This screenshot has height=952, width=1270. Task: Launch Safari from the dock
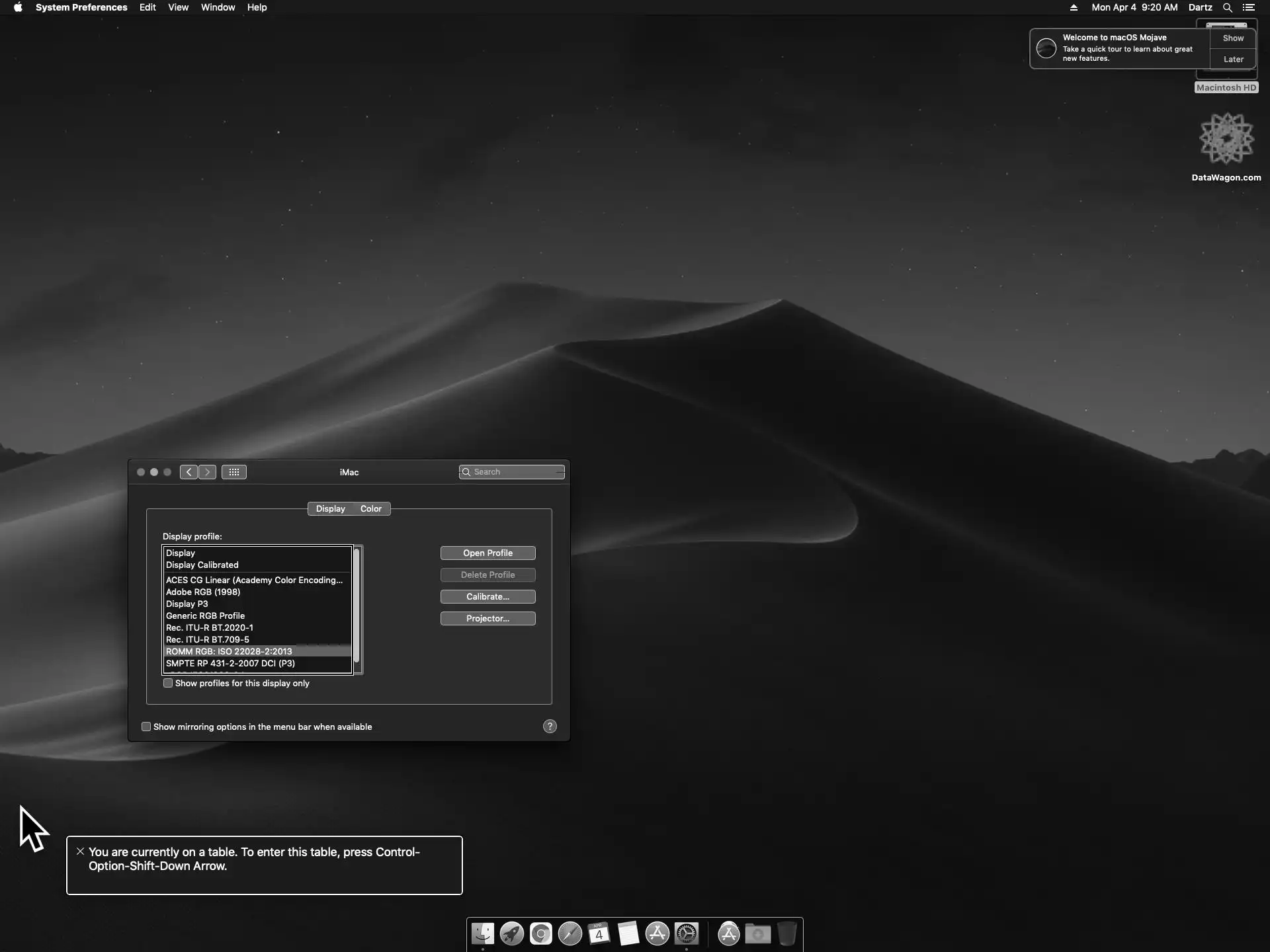570,933
